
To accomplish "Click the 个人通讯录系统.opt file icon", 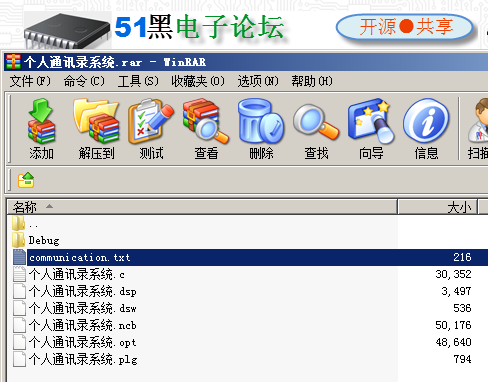I will pos(19,342).
